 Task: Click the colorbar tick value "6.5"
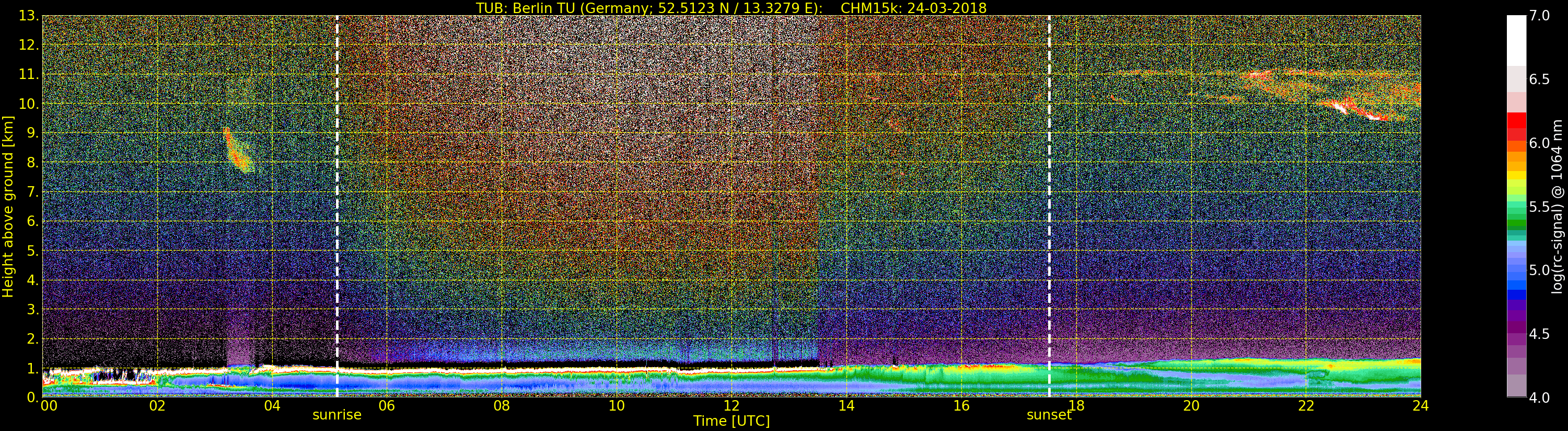[1539, 80]
